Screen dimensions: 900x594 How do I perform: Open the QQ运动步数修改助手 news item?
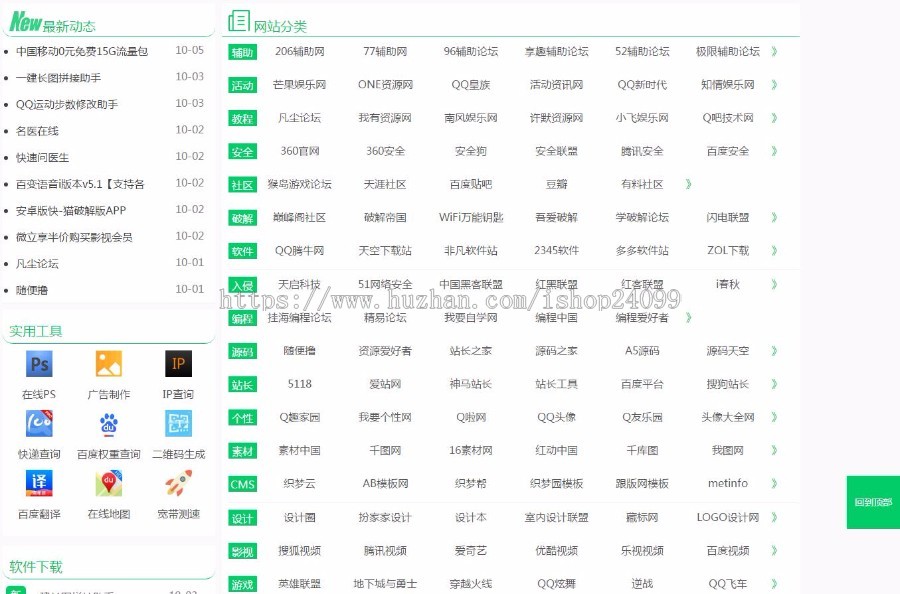click(67, 104)
